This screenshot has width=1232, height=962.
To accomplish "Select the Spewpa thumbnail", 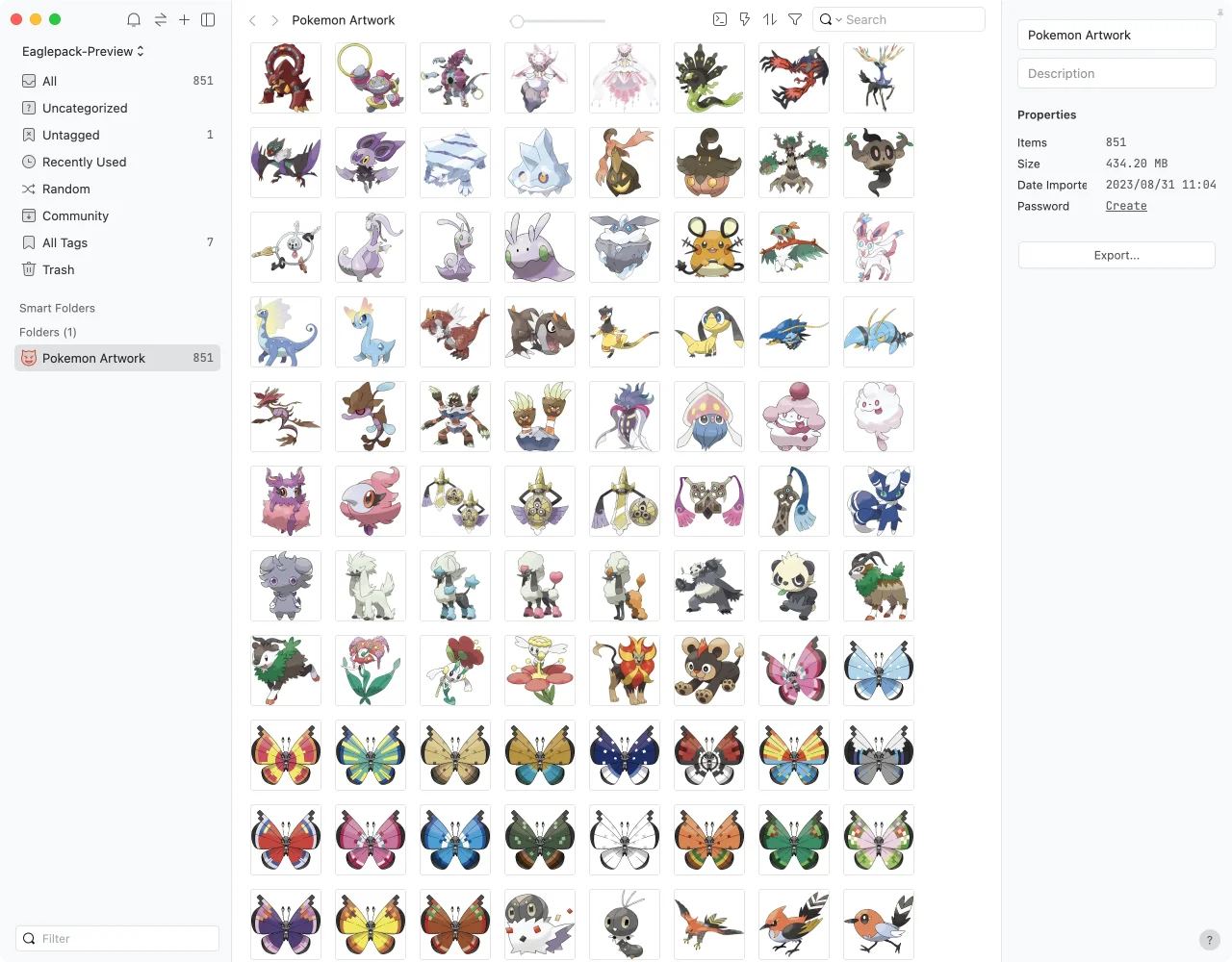I will coord(540,924).
